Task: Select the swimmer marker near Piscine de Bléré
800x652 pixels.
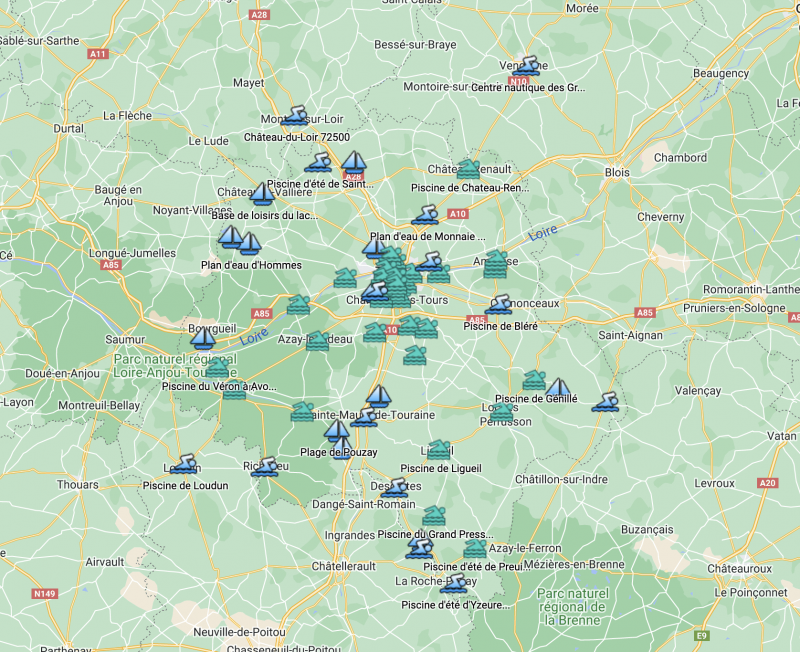Action: click(500, 303)
